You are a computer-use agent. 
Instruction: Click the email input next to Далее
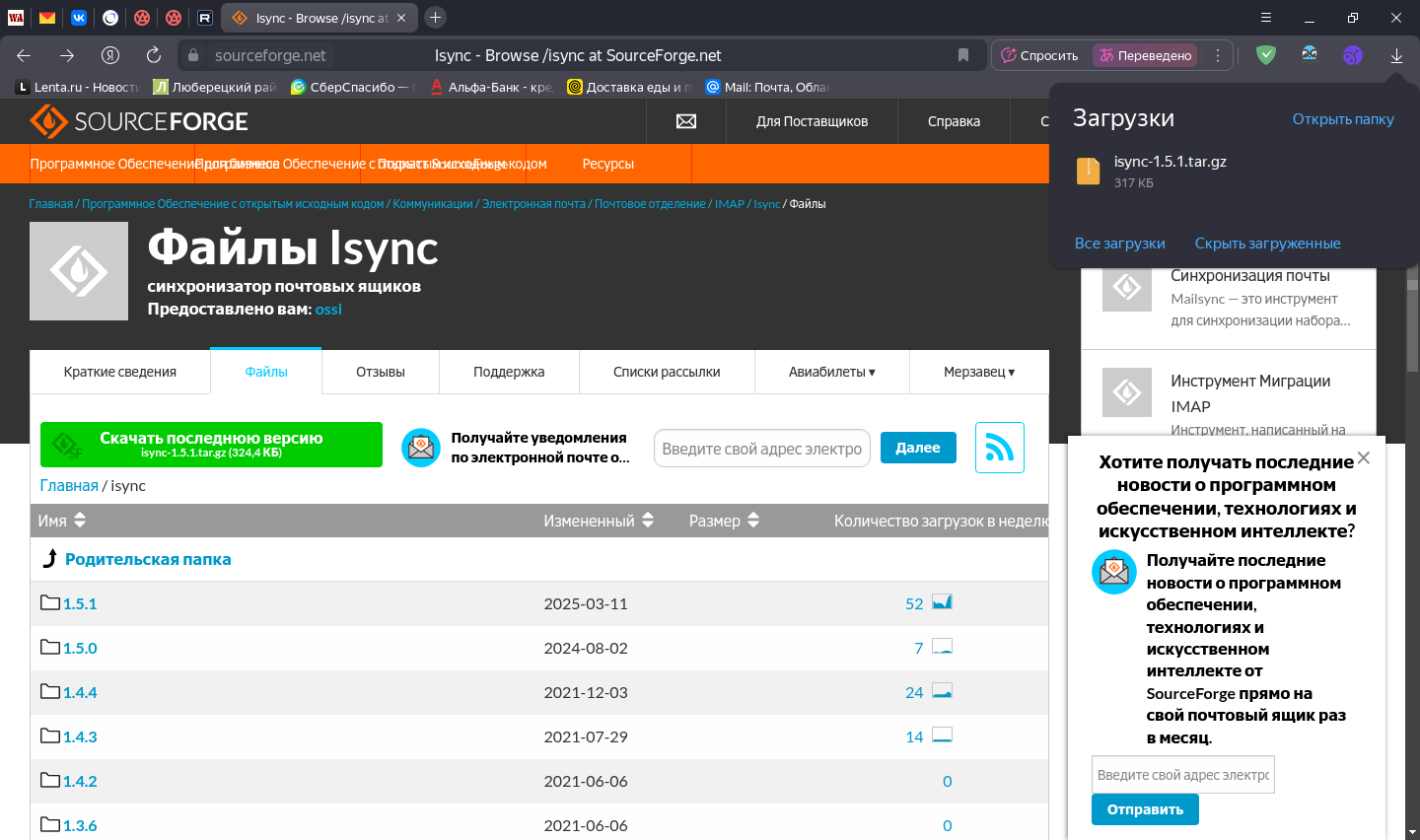click(761, 449)
